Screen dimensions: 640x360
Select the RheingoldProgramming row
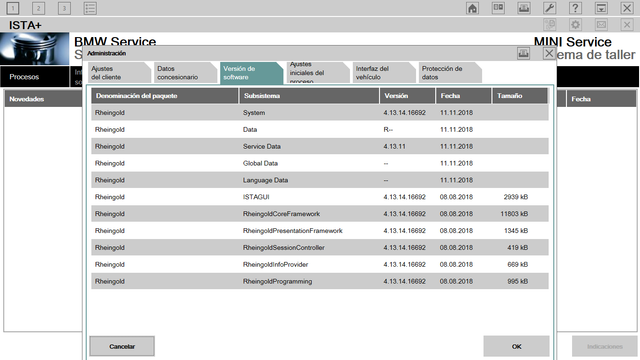pos(320,281)
